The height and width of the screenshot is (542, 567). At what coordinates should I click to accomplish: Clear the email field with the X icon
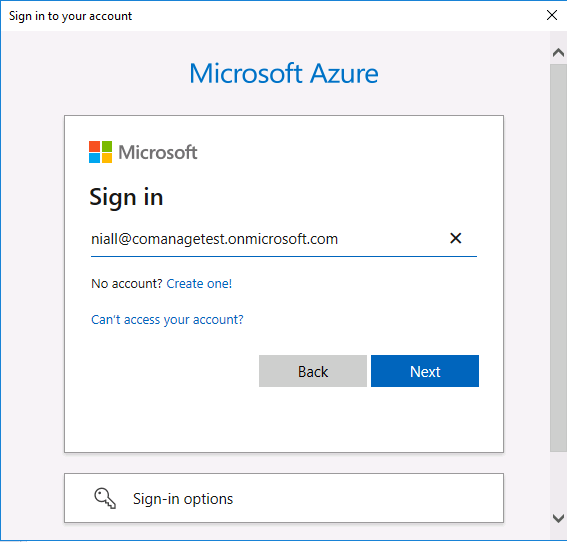pyautogui.click(x=455, y=238)
